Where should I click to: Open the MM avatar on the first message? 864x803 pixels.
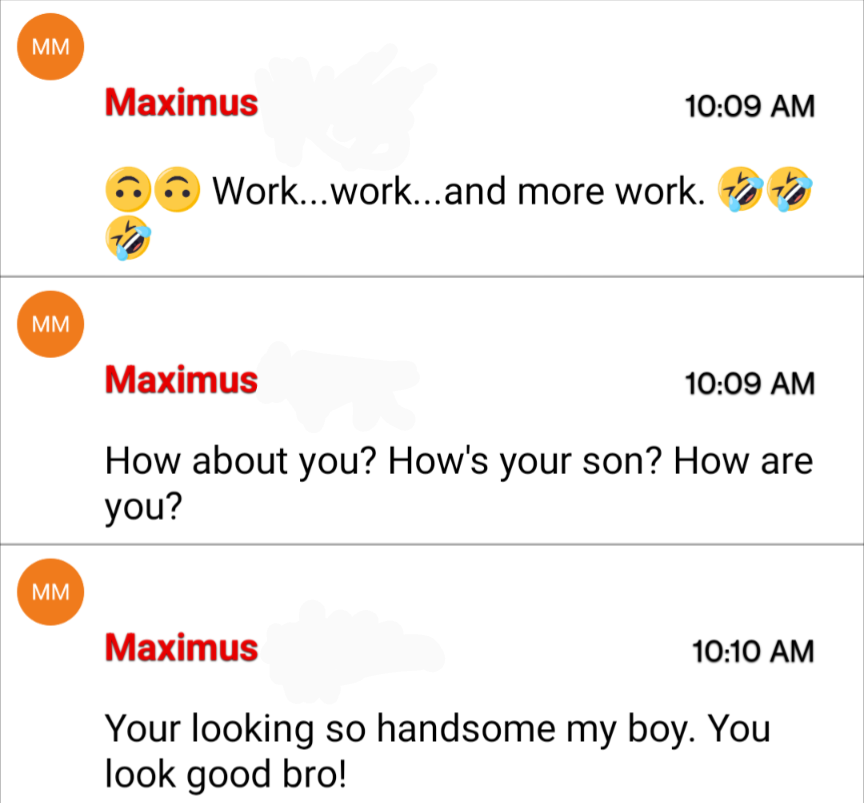click(x=51, y=47)
